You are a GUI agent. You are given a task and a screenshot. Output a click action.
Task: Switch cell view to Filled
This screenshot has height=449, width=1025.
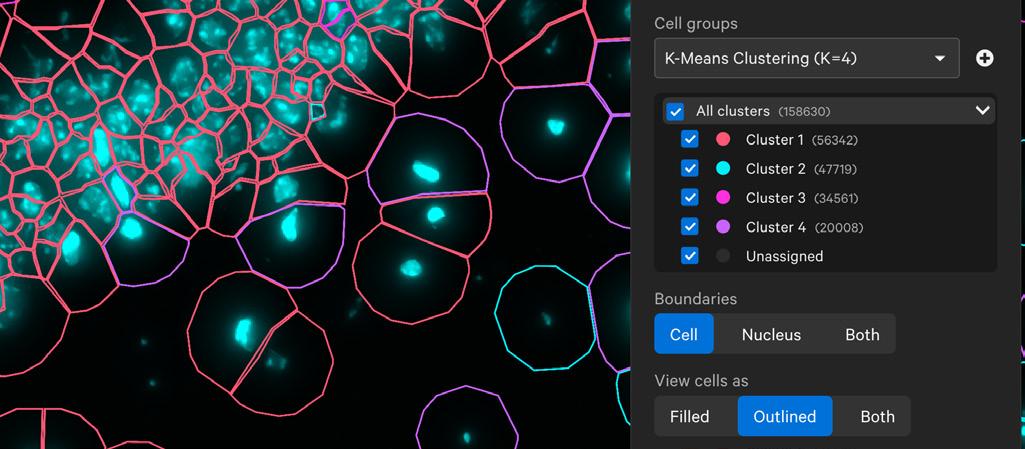[x=690, y=417]
